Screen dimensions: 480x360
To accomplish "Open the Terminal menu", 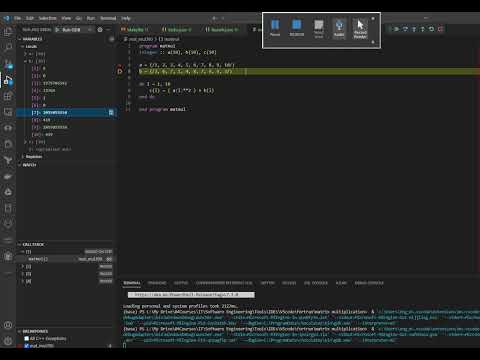I will 108,18.
